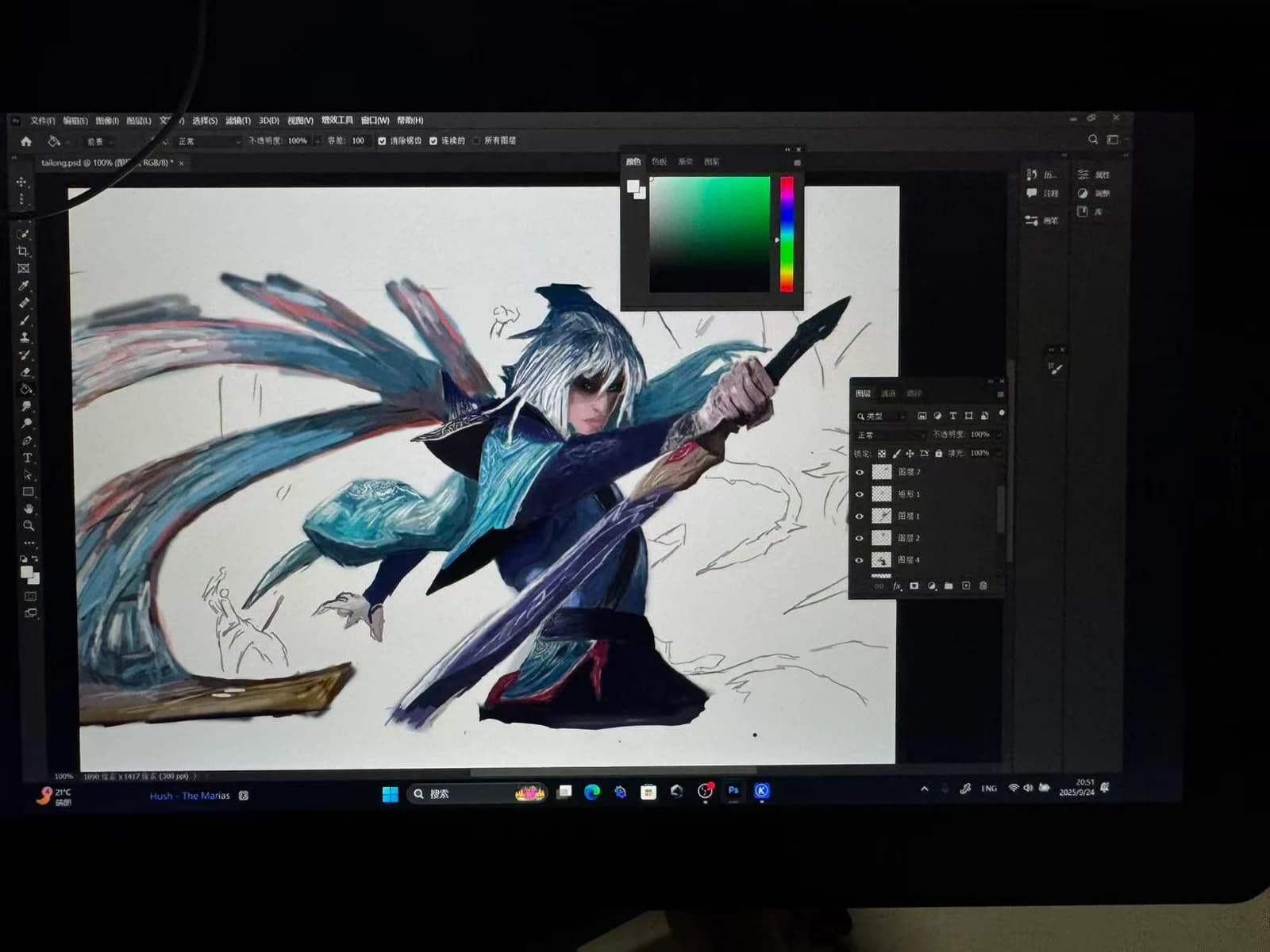Screen dimensions: 1270x952
Task: Hide layer 图层 4 using eye icon
Action: point(860,560)
